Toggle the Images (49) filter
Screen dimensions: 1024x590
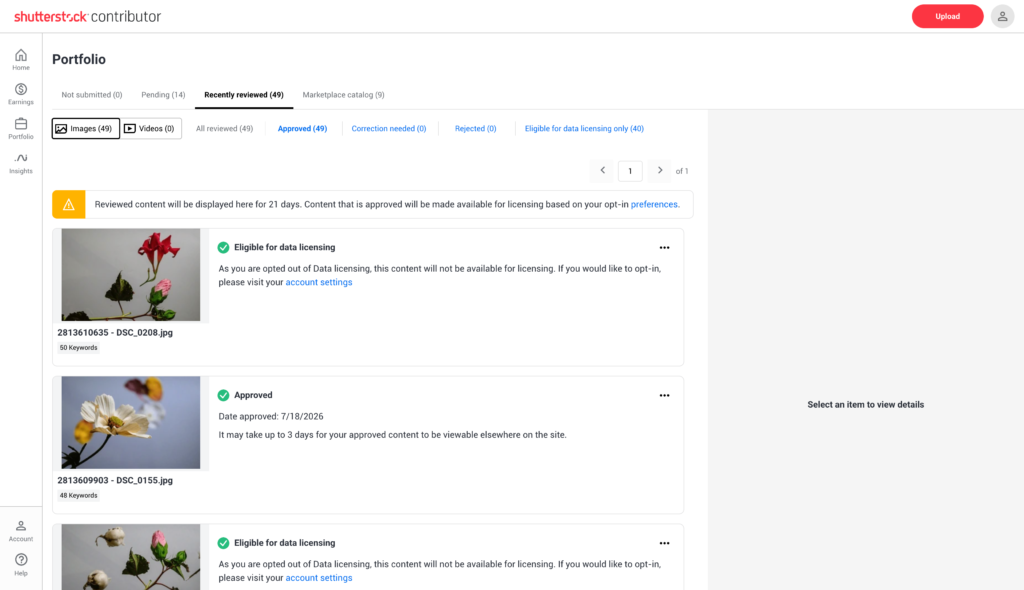tap(86, 129)
